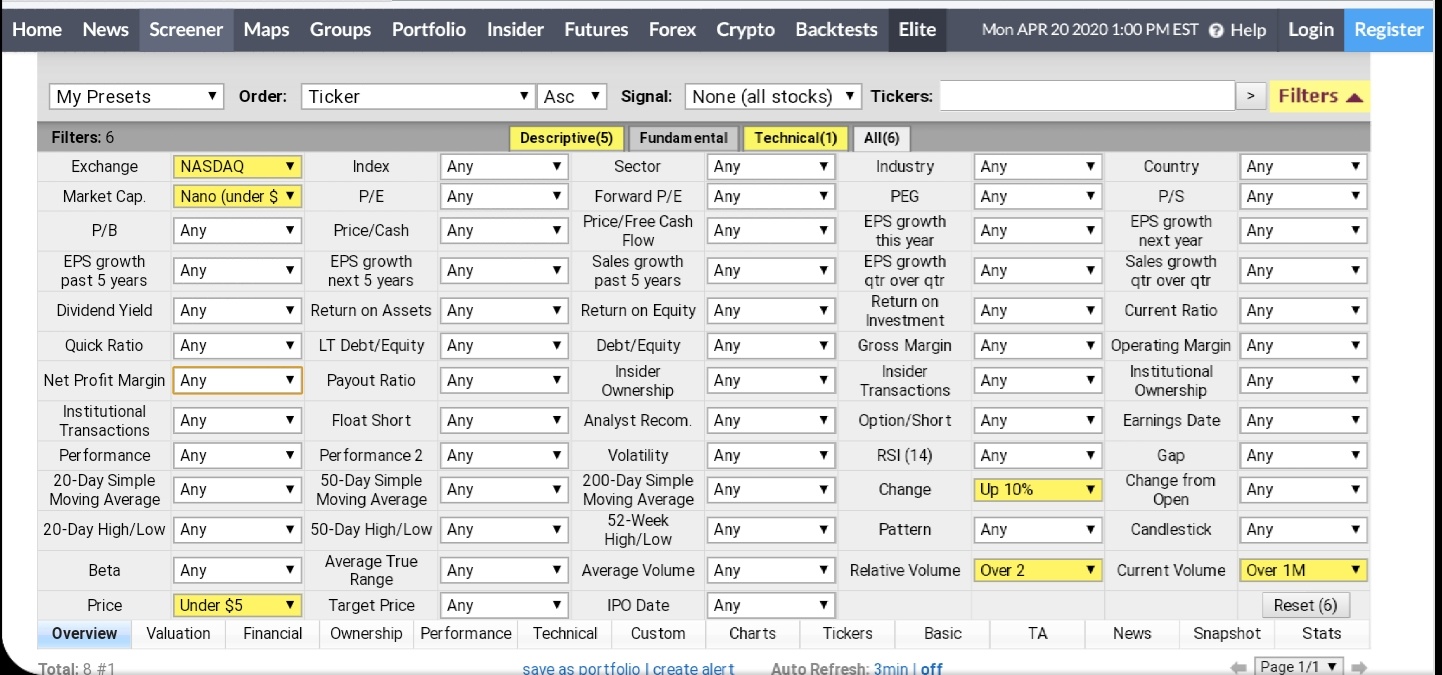The image size is (1442, 675).
Task: Open the Country dropdown
Action: (1303, 166)
